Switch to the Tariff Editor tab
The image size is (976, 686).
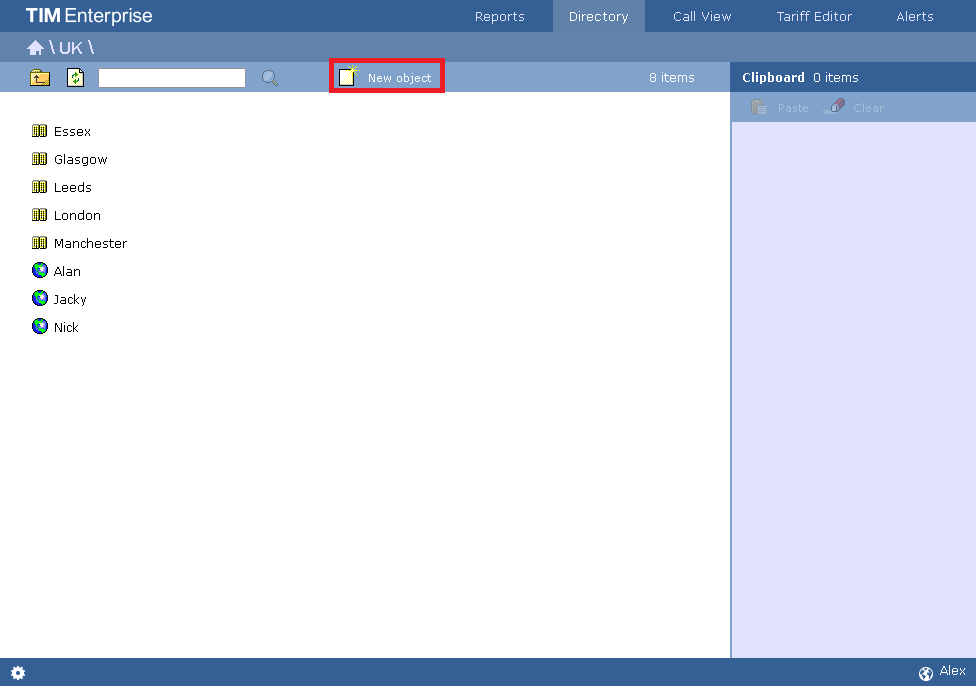pos(813,16)
